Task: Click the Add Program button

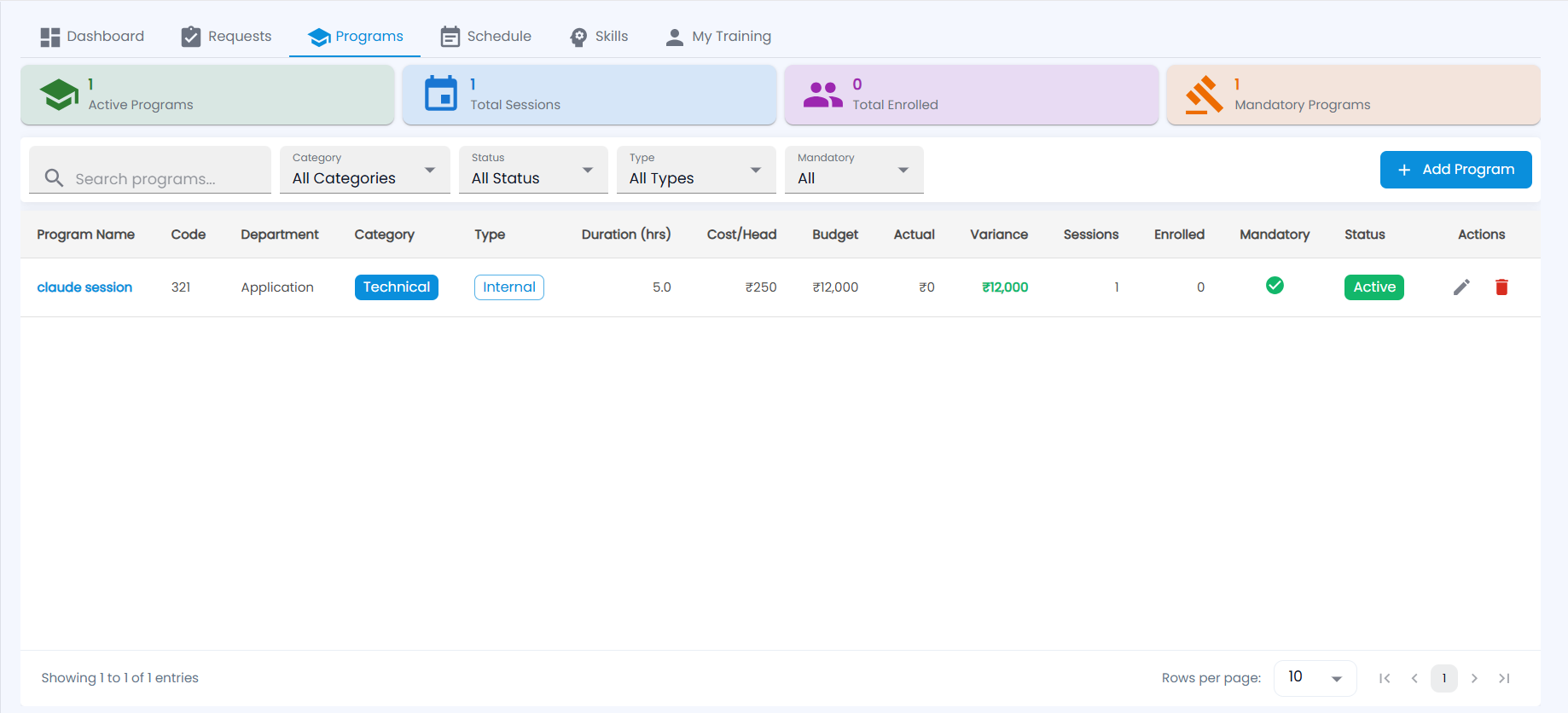Action: click(1455, 170)
